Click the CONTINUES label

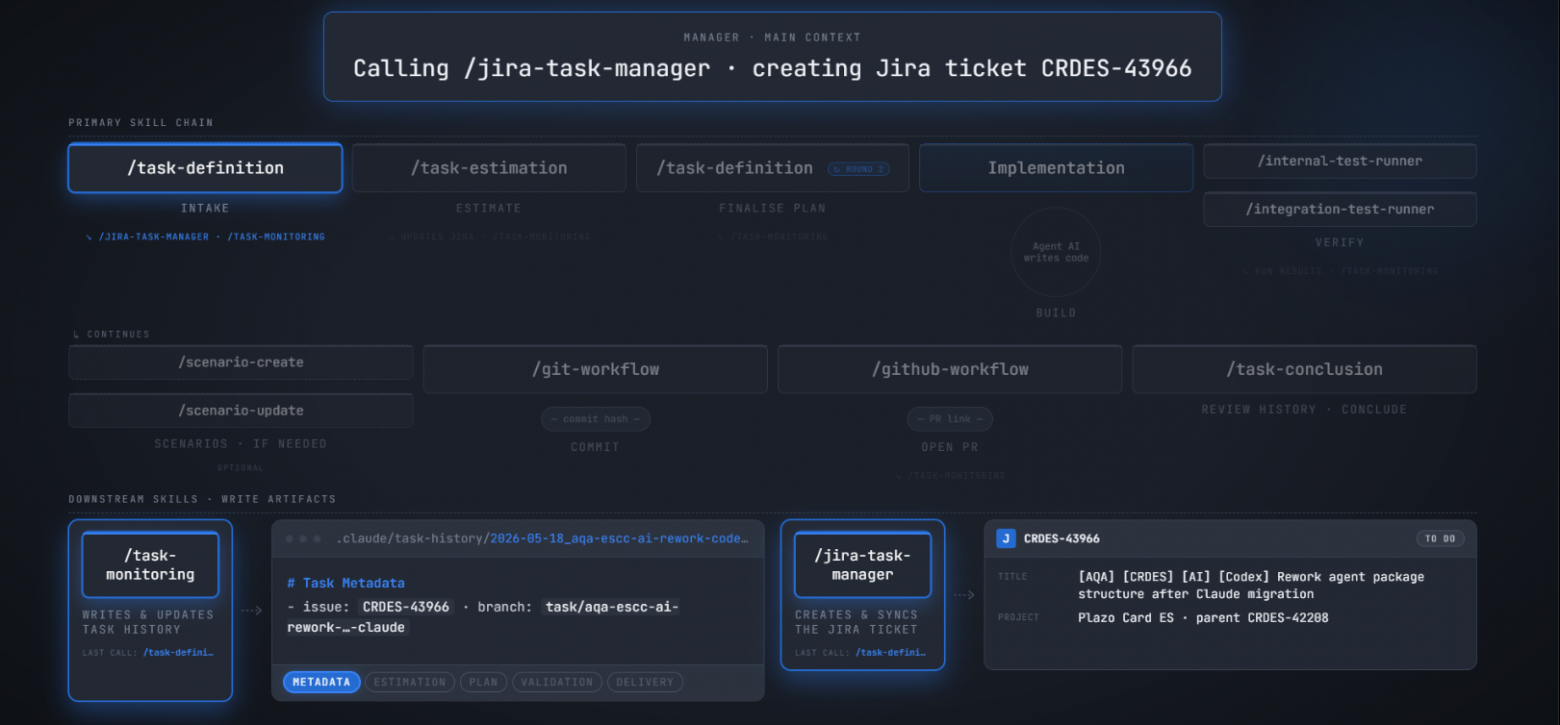111,334
